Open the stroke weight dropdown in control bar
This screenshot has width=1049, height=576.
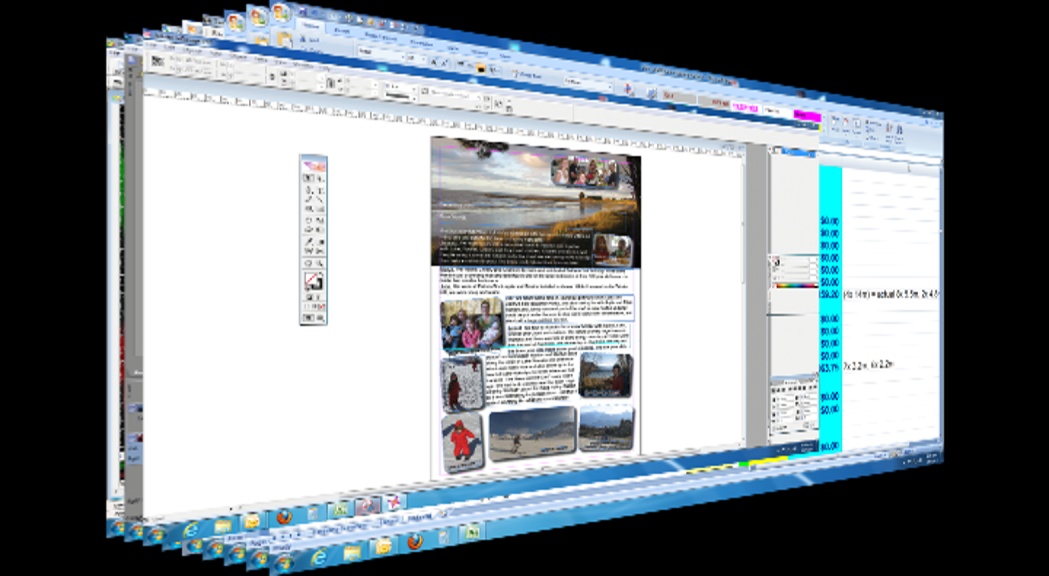[398, 91]
